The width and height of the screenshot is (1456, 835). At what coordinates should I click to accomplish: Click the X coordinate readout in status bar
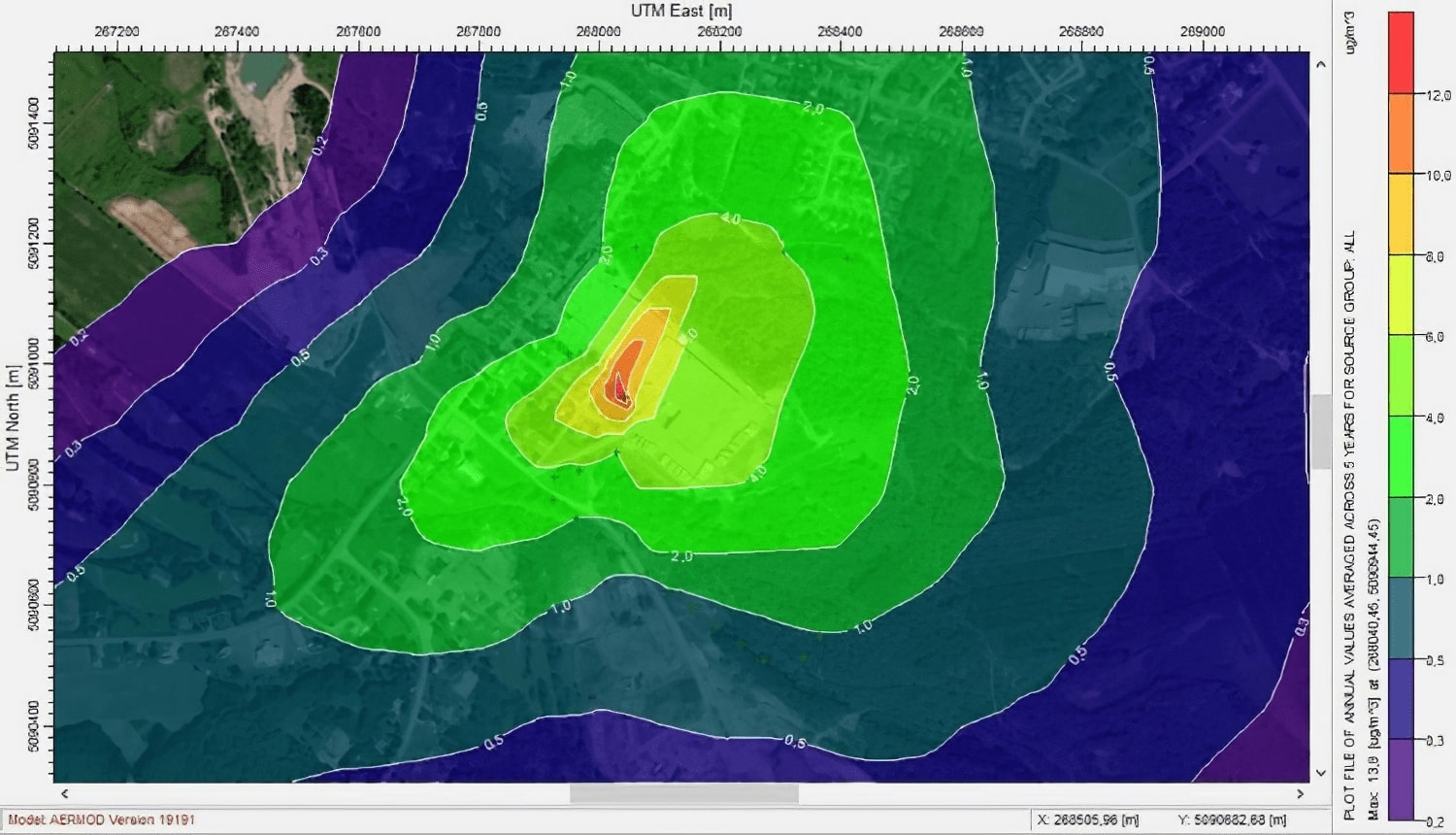click(1087, 820)
